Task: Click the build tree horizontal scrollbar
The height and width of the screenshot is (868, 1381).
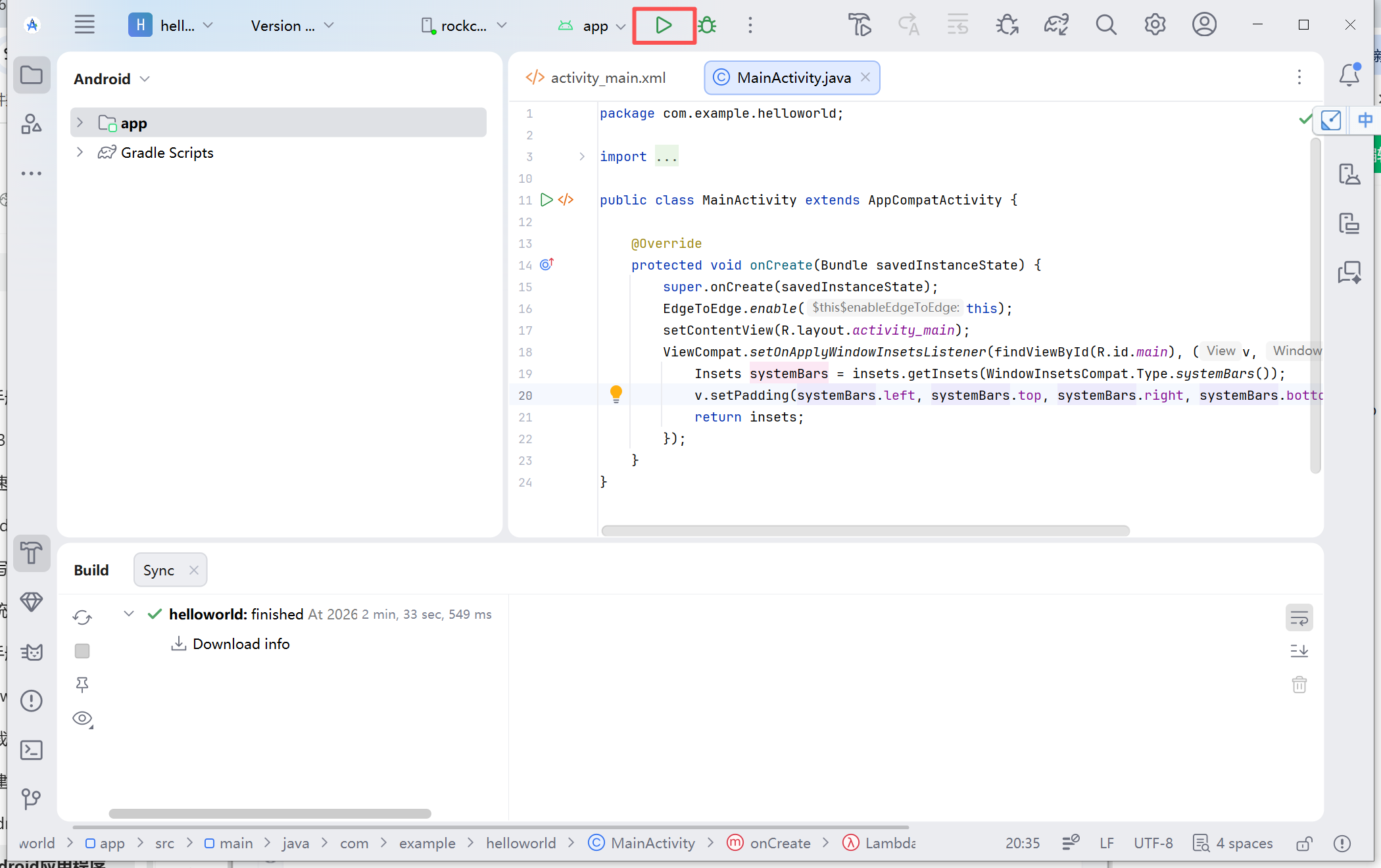Action: coord(270,813)
